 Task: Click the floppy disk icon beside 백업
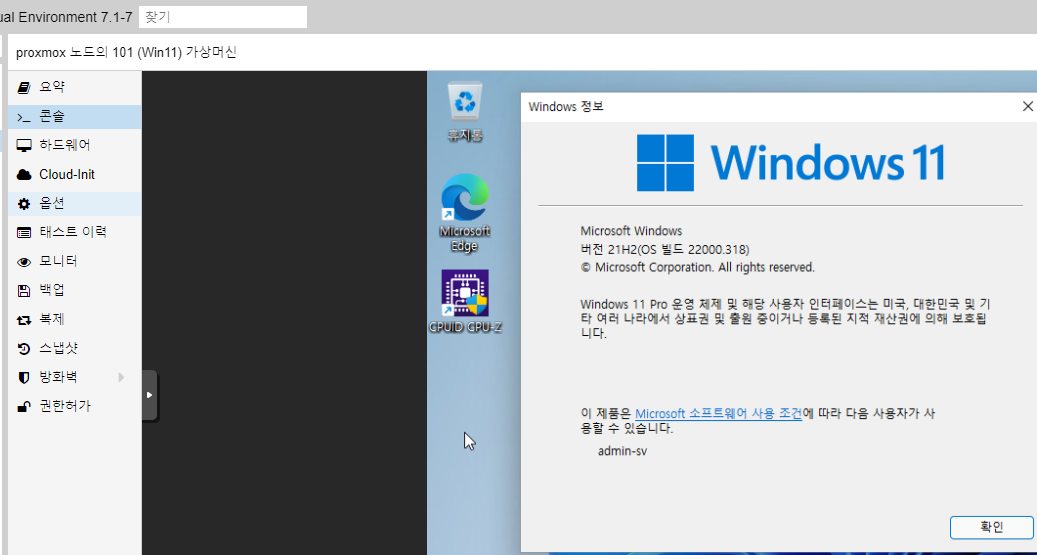pyautogui.click(x=24, y=290)
